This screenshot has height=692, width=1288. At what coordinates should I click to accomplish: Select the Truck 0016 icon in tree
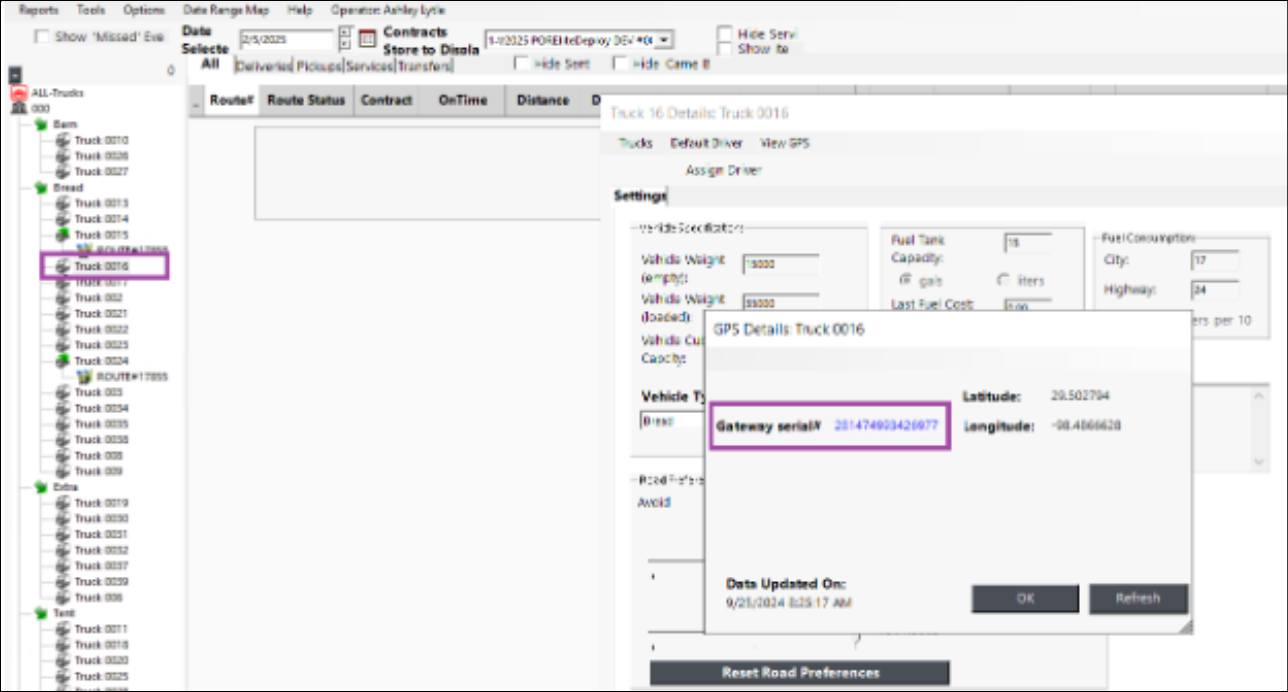pyautogui.click(x=63, y=266)
